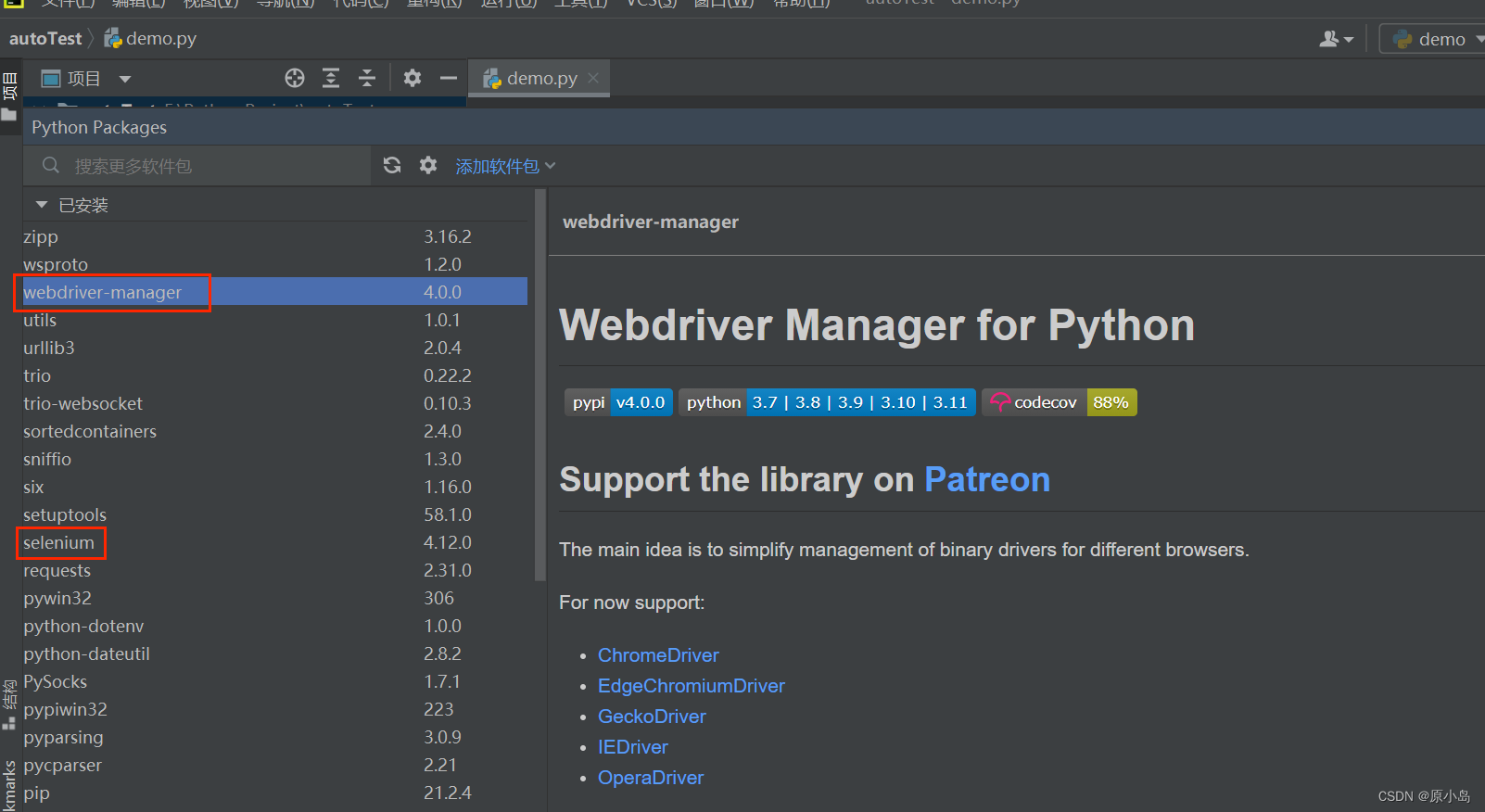The height and width of the screenshot is (812, 1485).
Task: Select the pyparsing package row
Action: coord(275,737)
